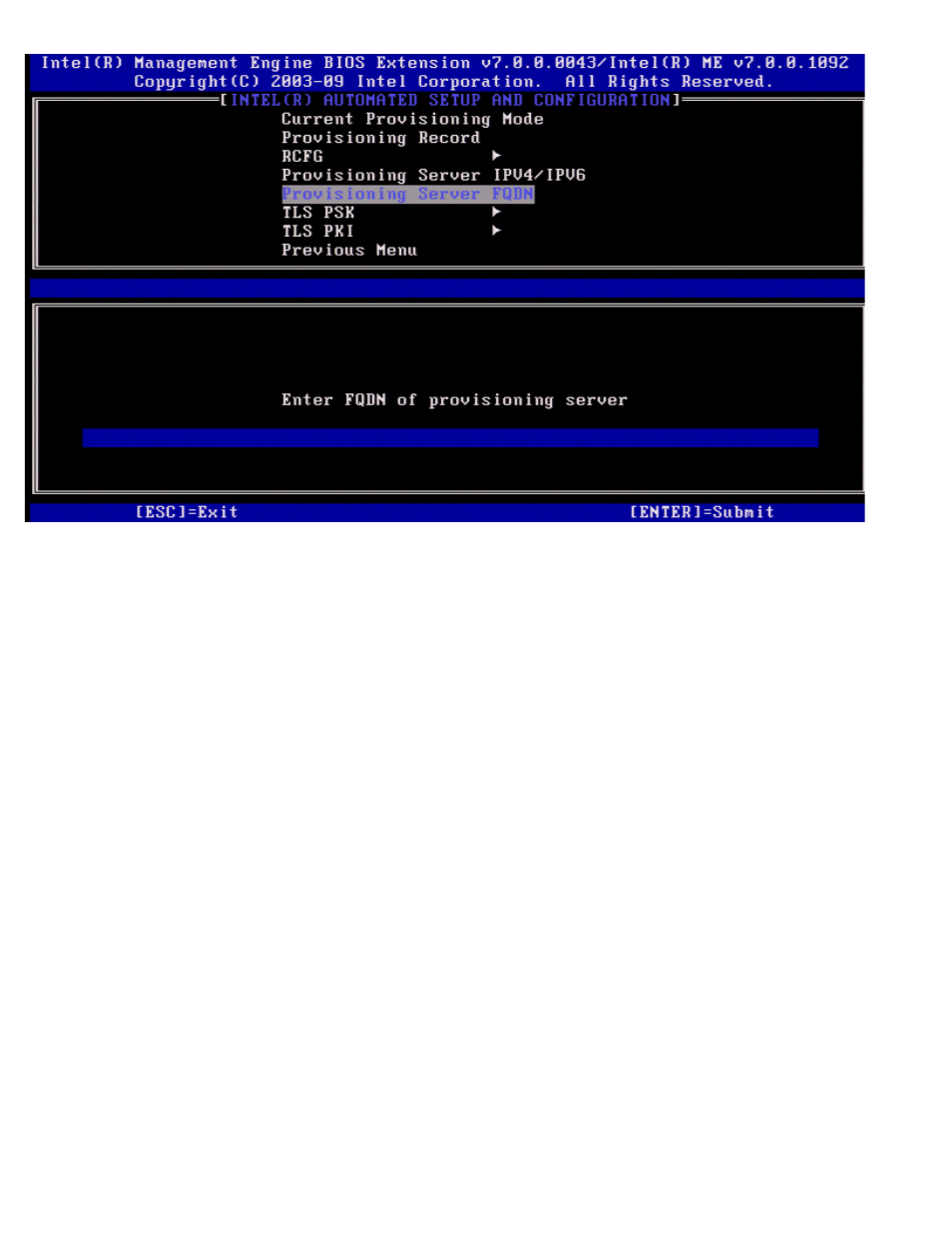Expand the TLS PSK submenu arrow
This screenshot has width=952, height=1233.
(x=496, y=212)
